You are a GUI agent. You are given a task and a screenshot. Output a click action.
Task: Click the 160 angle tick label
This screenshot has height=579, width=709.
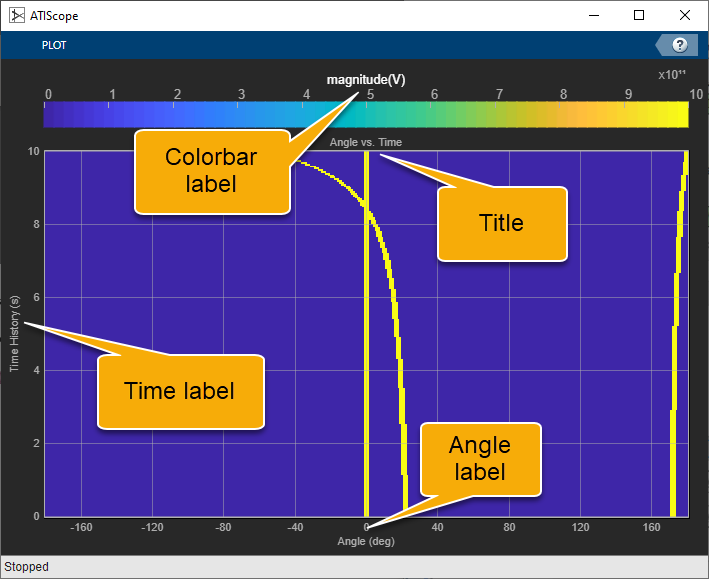652,527
